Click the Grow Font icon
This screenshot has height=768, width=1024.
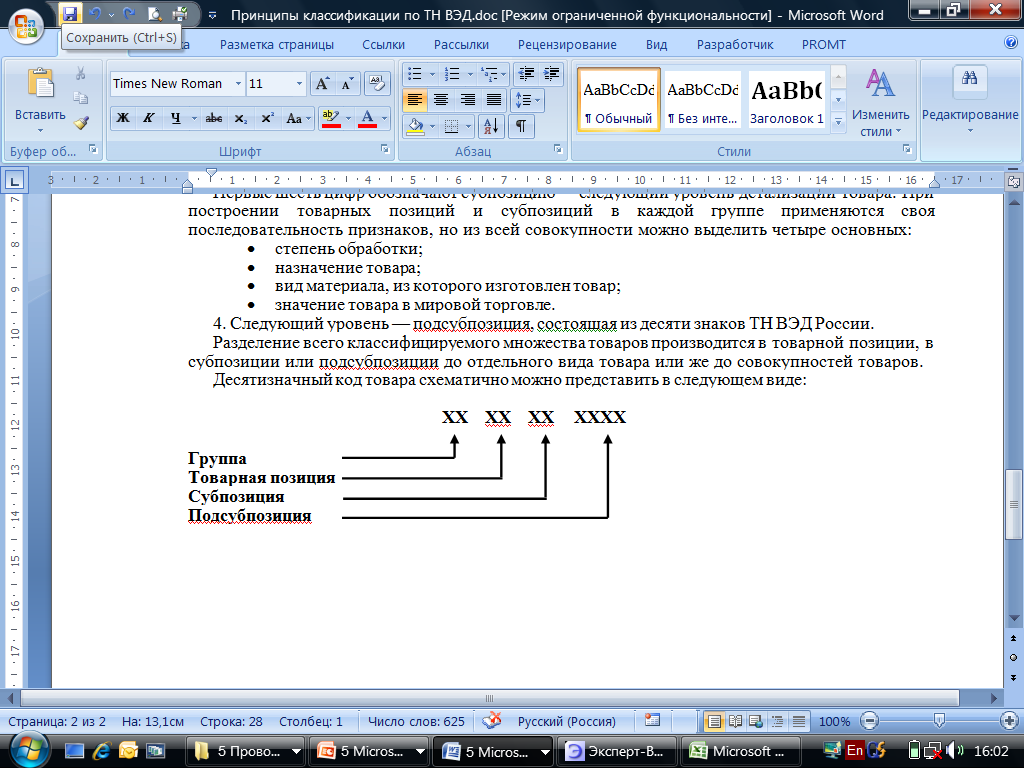[x=322, y=84]
